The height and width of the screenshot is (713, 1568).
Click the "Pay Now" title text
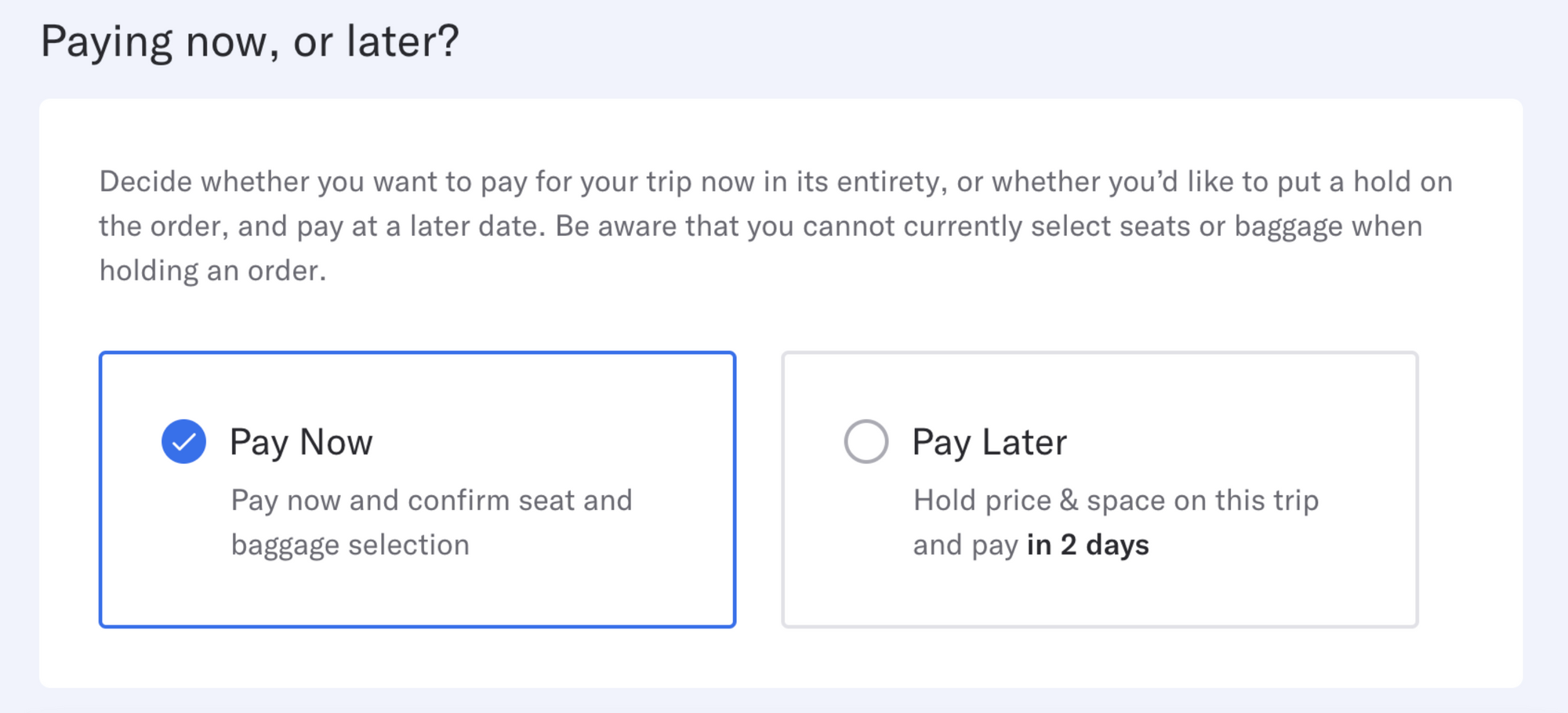[x=301, y=442]
